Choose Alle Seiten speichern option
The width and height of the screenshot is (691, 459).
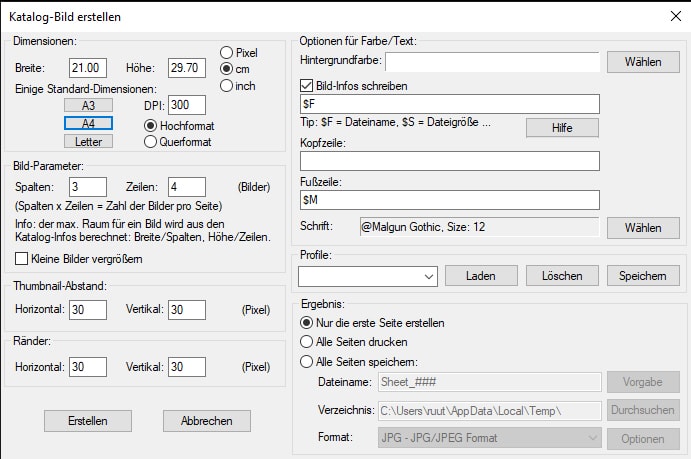pos(307,361)
